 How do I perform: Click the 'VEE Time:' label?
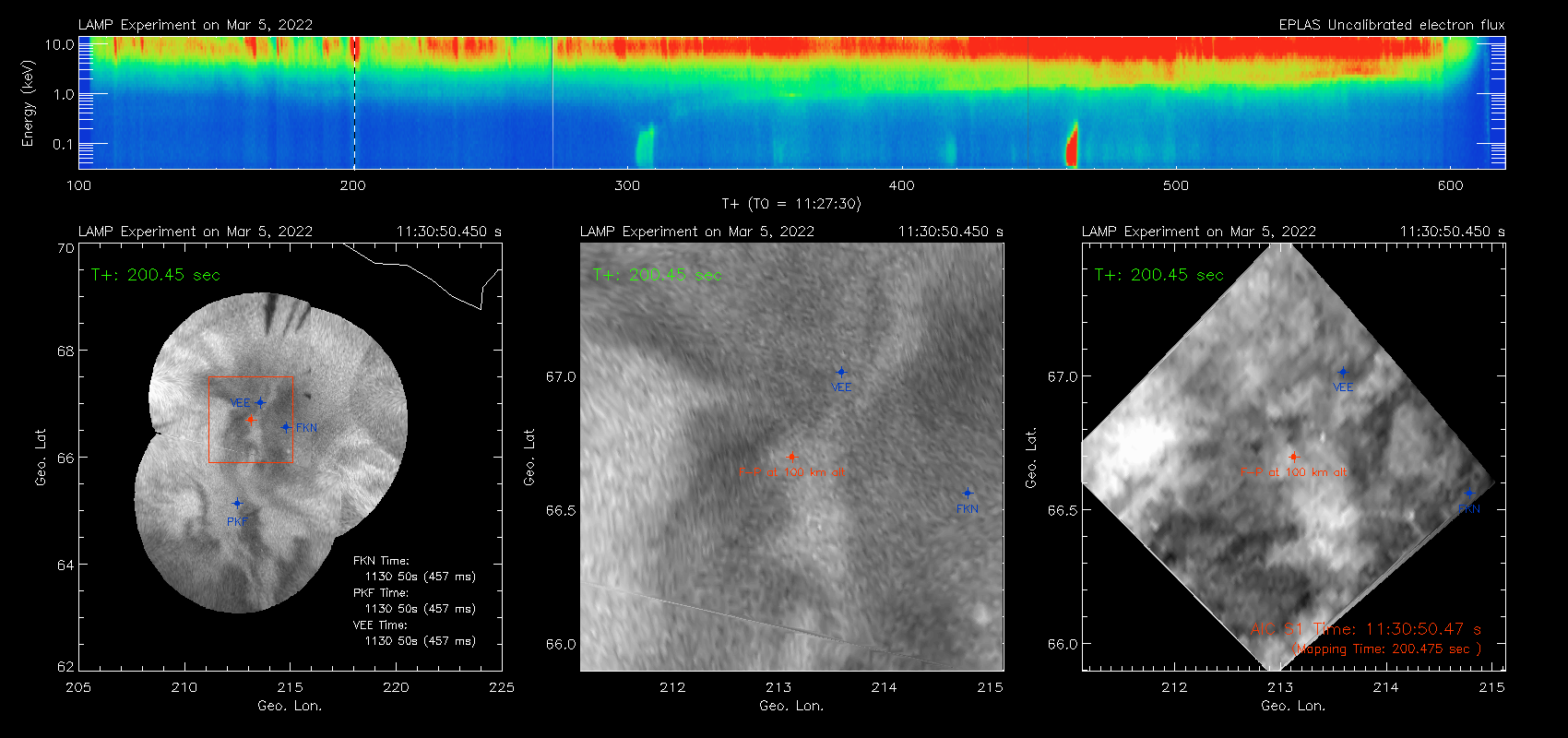tap(381, 625)
